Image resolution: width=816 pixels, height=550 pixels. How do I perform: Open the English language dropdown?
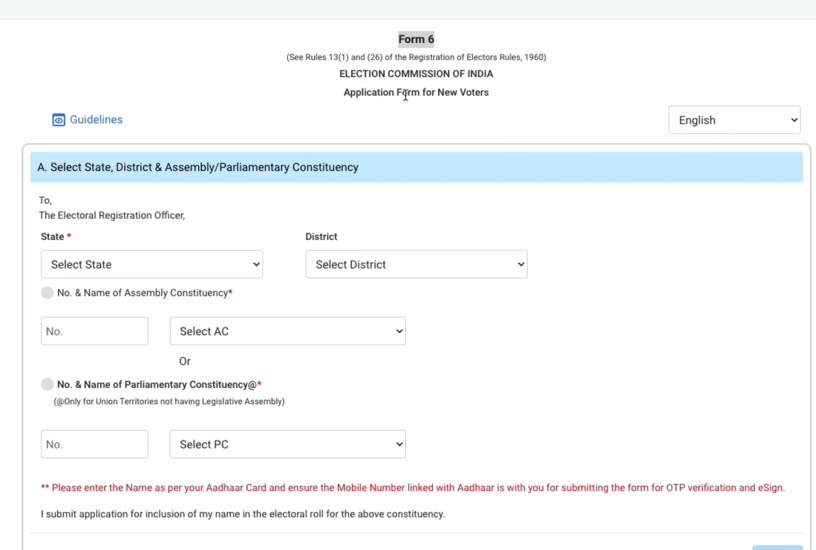734,120
